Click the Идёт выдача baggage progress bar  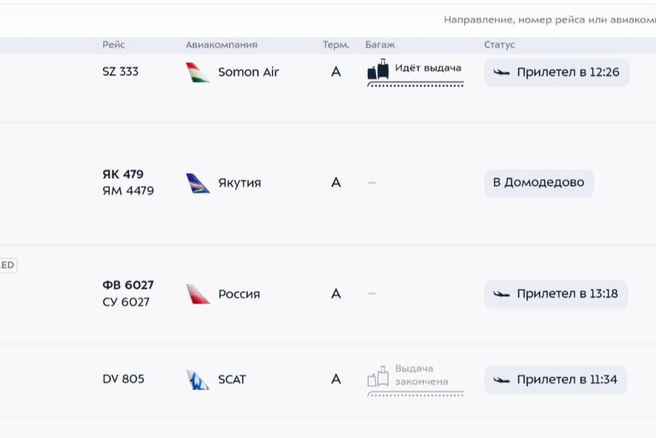[415, 85]
